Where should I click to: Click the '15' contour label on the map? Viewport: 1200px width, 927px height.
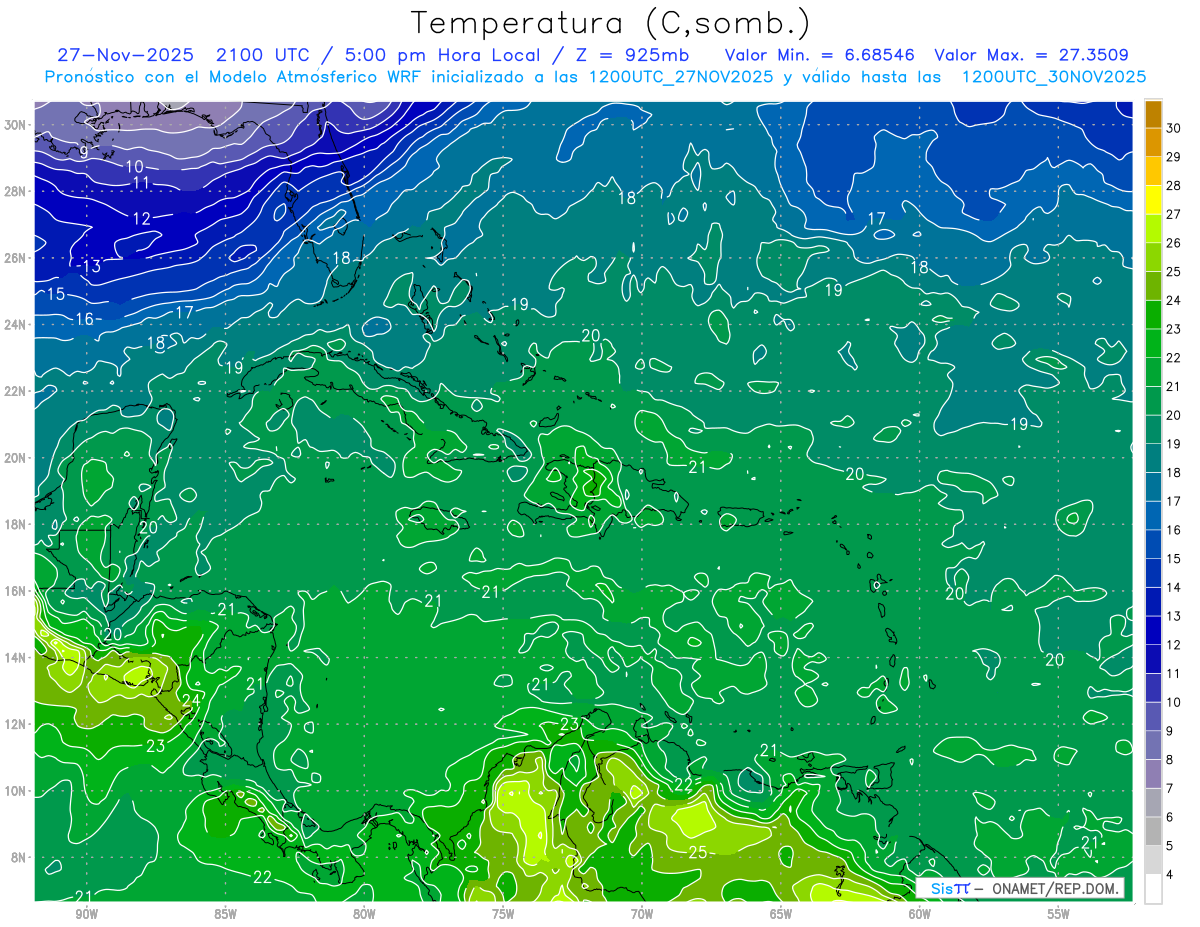56,294
